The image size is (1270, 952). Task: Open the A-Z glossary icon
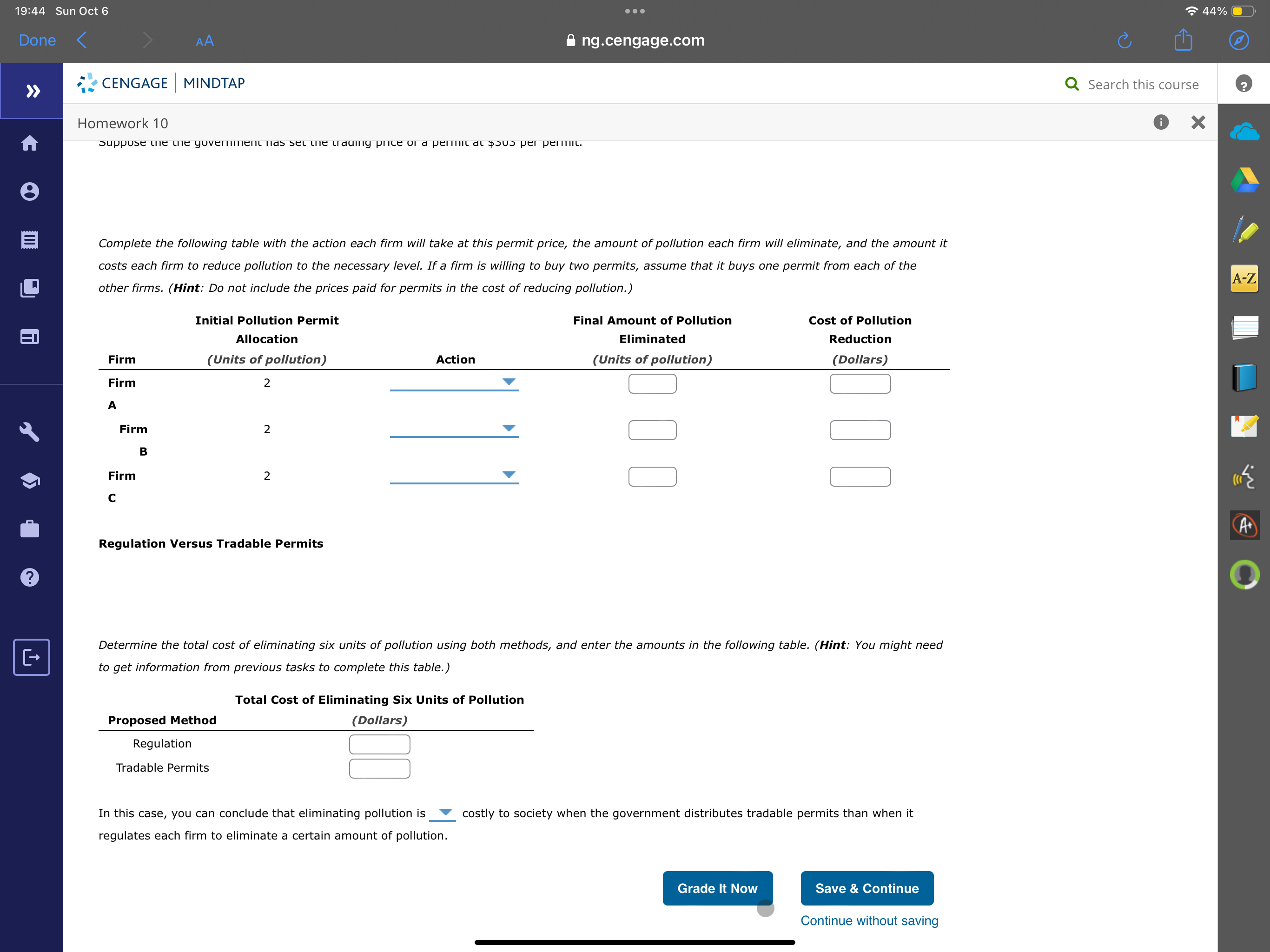click(x=1244, y=279)
